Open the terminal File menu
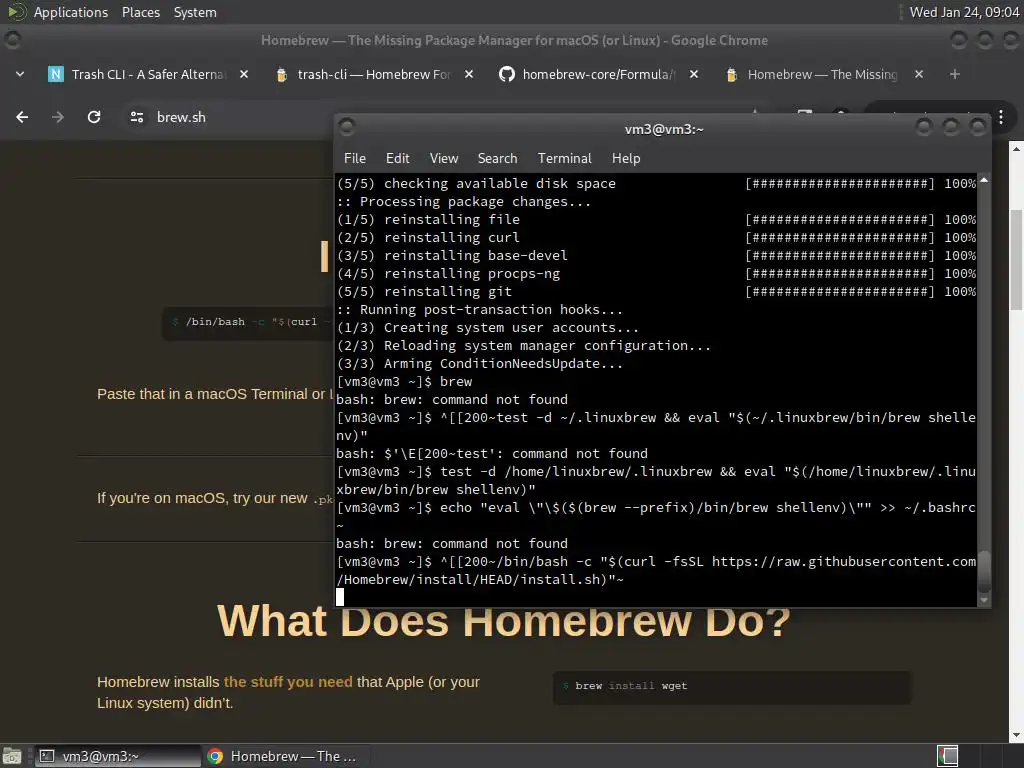The image size is (1024, 768). coord(355,158)
